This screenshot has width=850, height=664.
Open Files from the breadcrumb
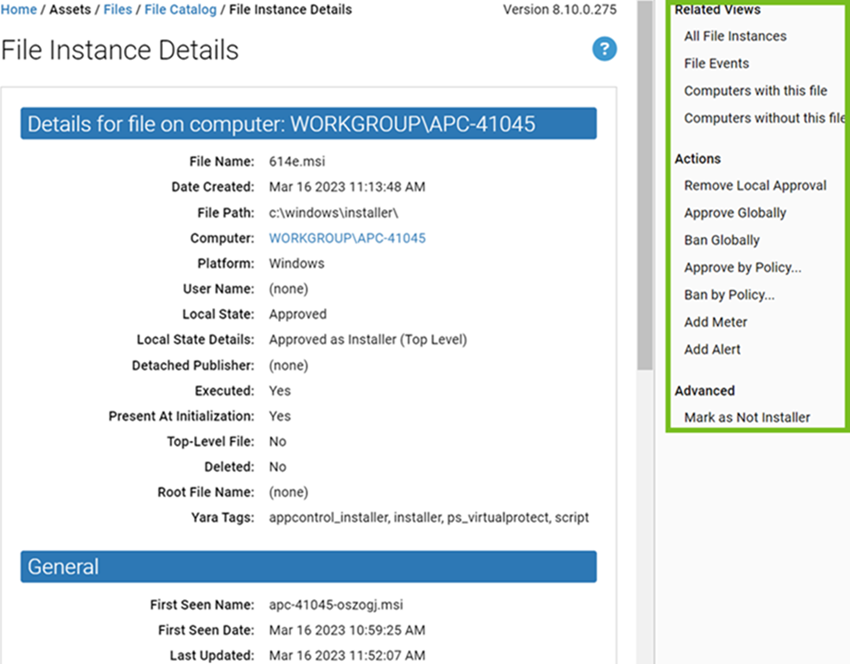(x=117, y=10)
